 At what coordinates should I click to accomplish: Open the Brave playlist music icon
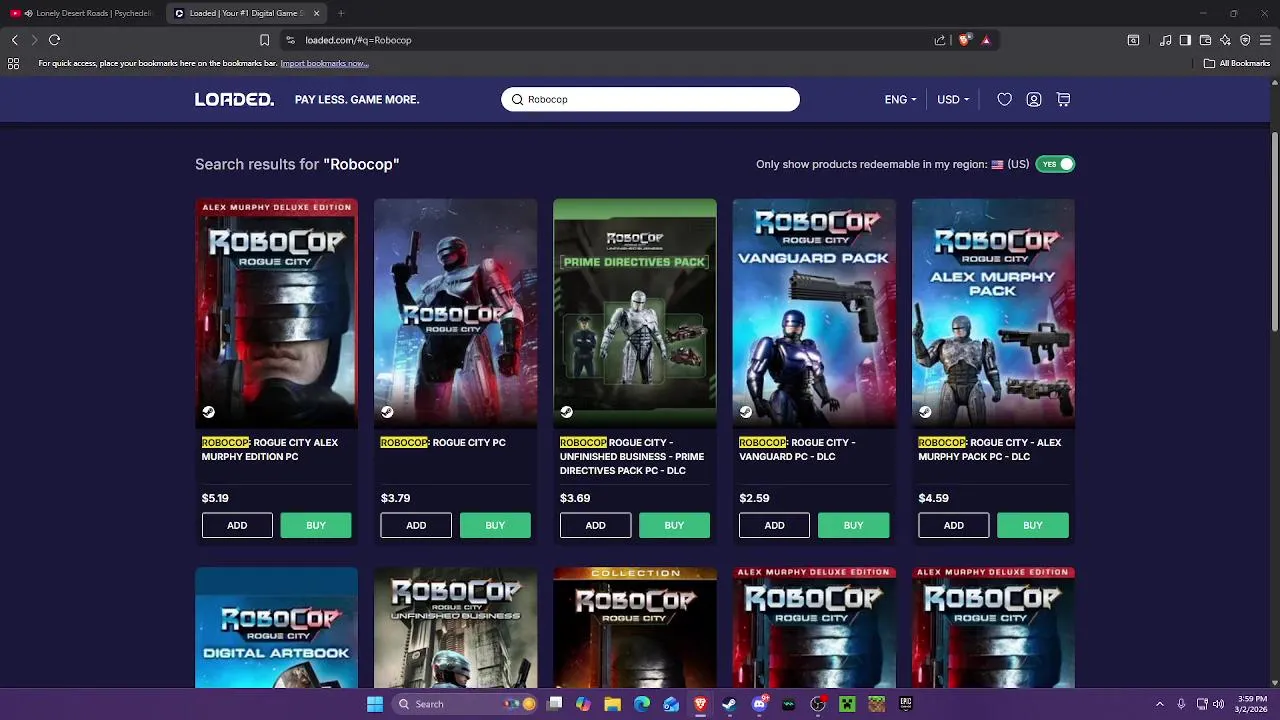click(1165, 40)
